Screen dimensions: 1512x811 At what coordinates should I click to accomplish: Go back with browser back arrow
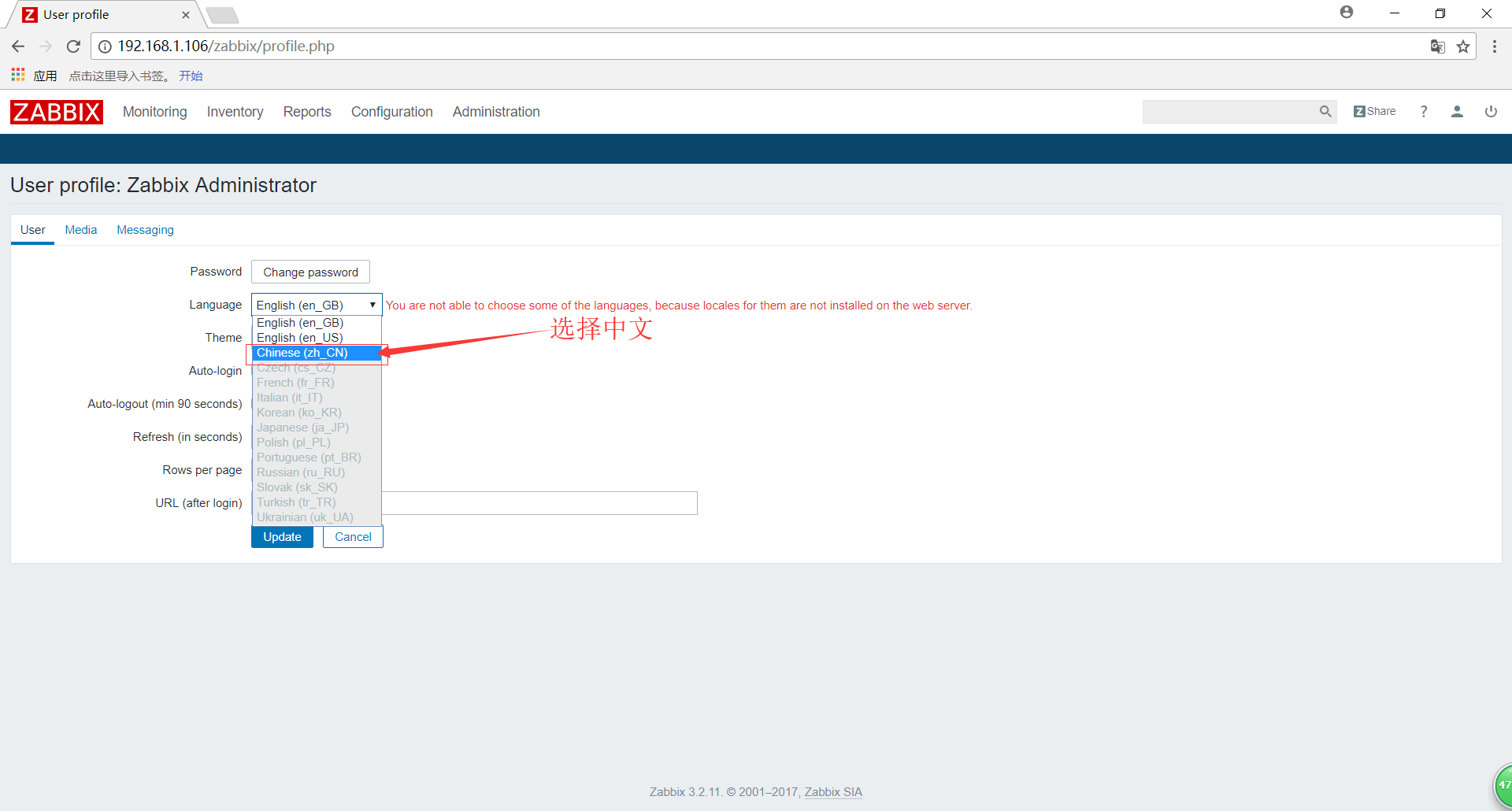18,46
